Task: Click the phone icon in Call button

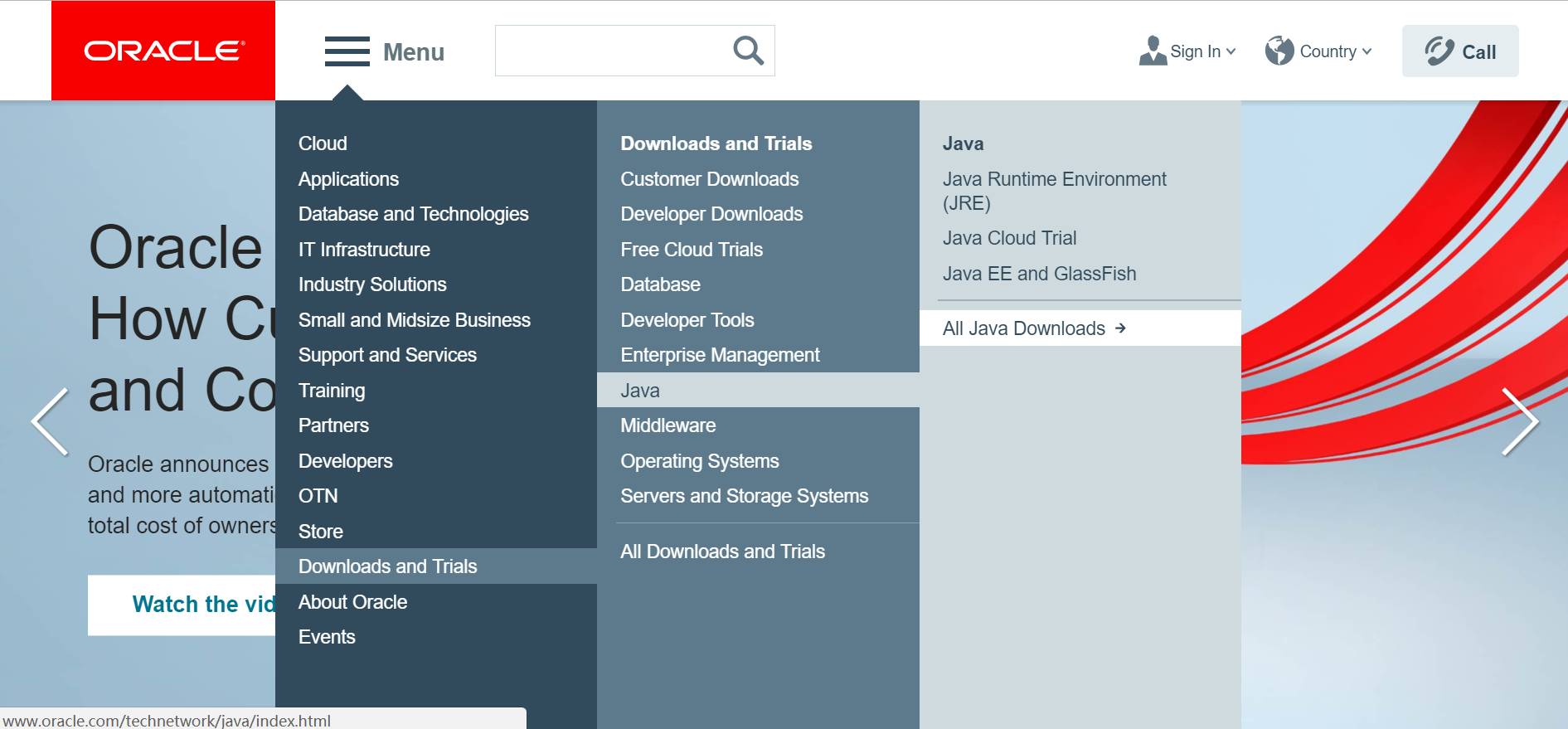Action: pyautogui.click(x=1439, y=51)
